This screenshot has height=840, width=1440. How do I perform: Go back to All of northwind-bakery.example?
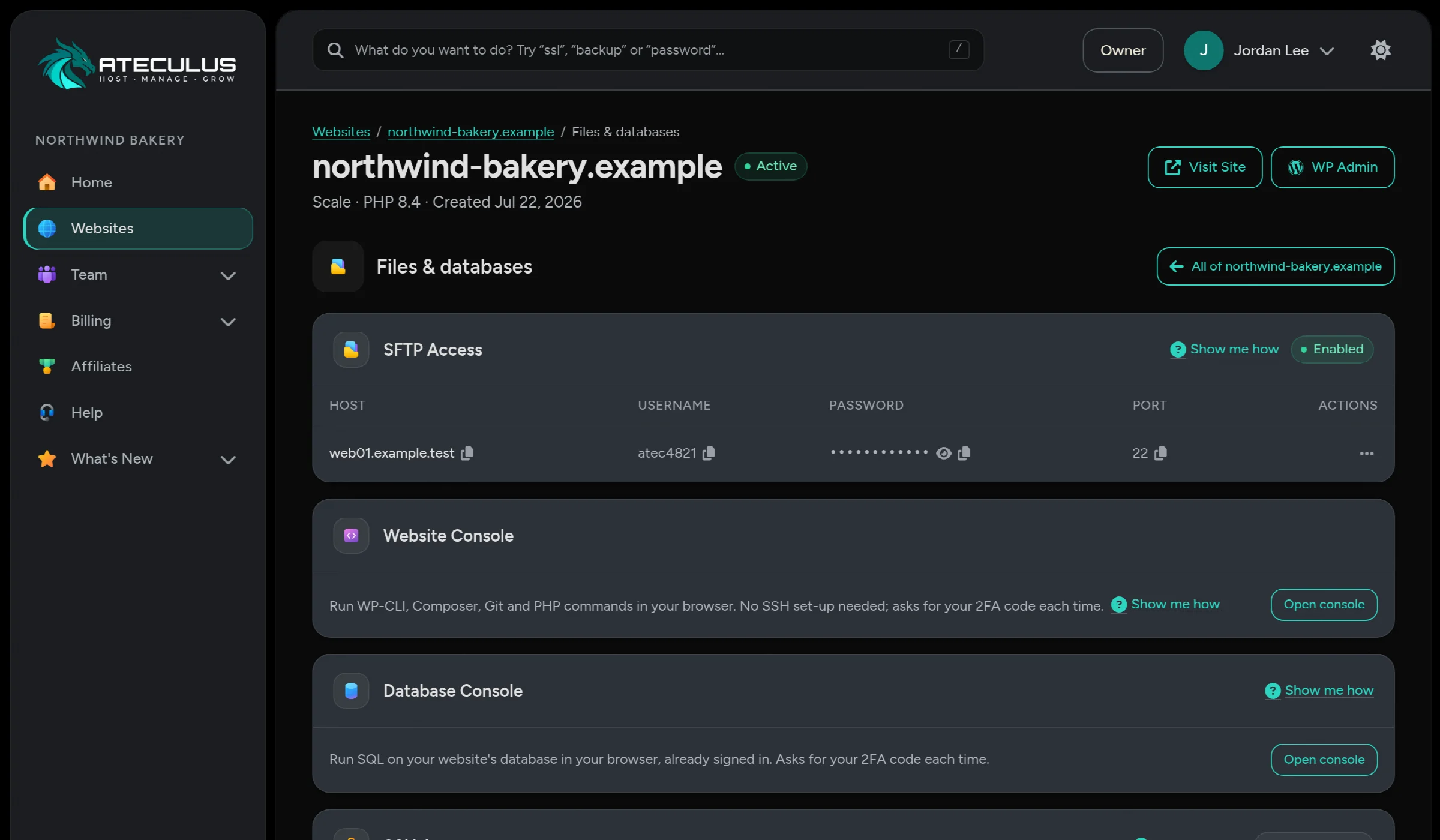tap(1276, 266)
